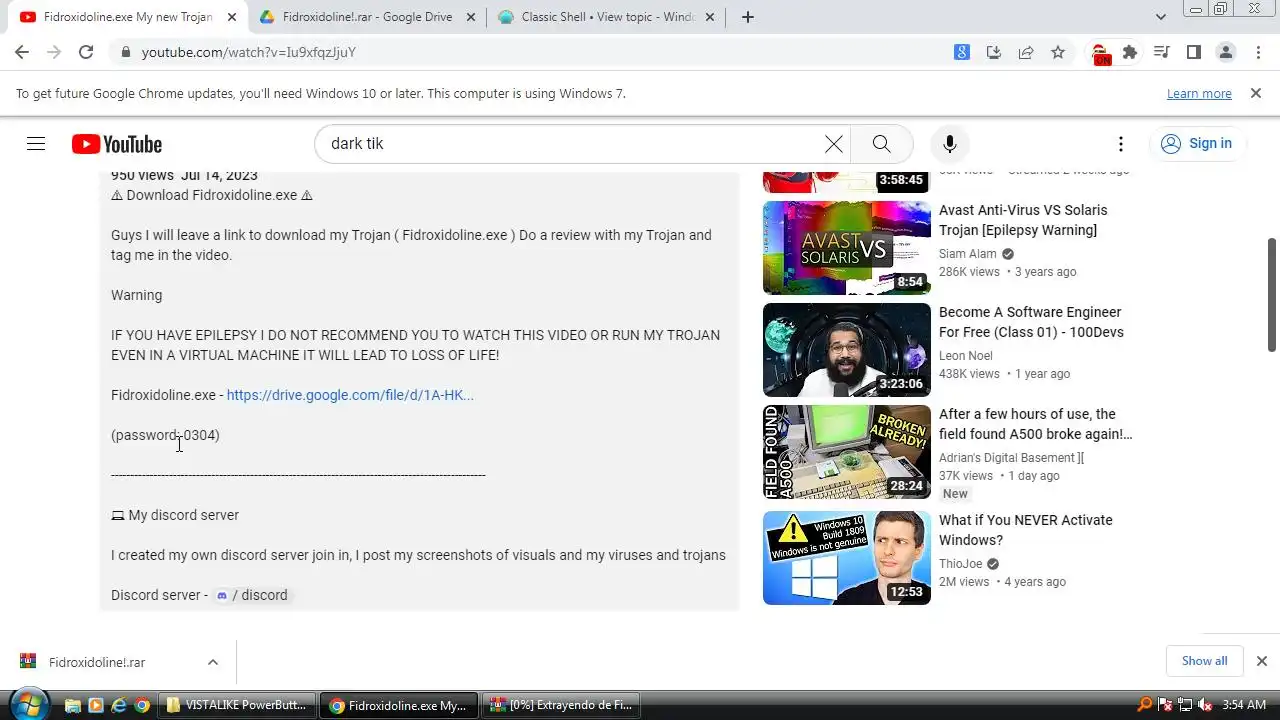Click the browser Forward arrow

[54, 52]
